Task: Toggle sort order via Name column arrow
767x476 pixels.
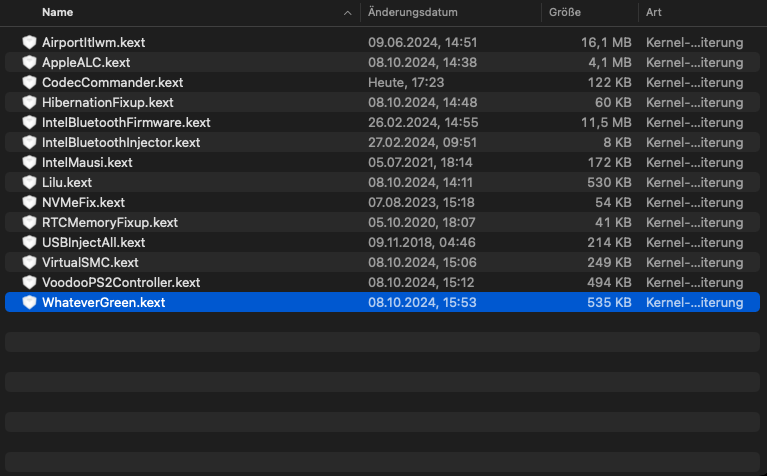Action: 348,13
